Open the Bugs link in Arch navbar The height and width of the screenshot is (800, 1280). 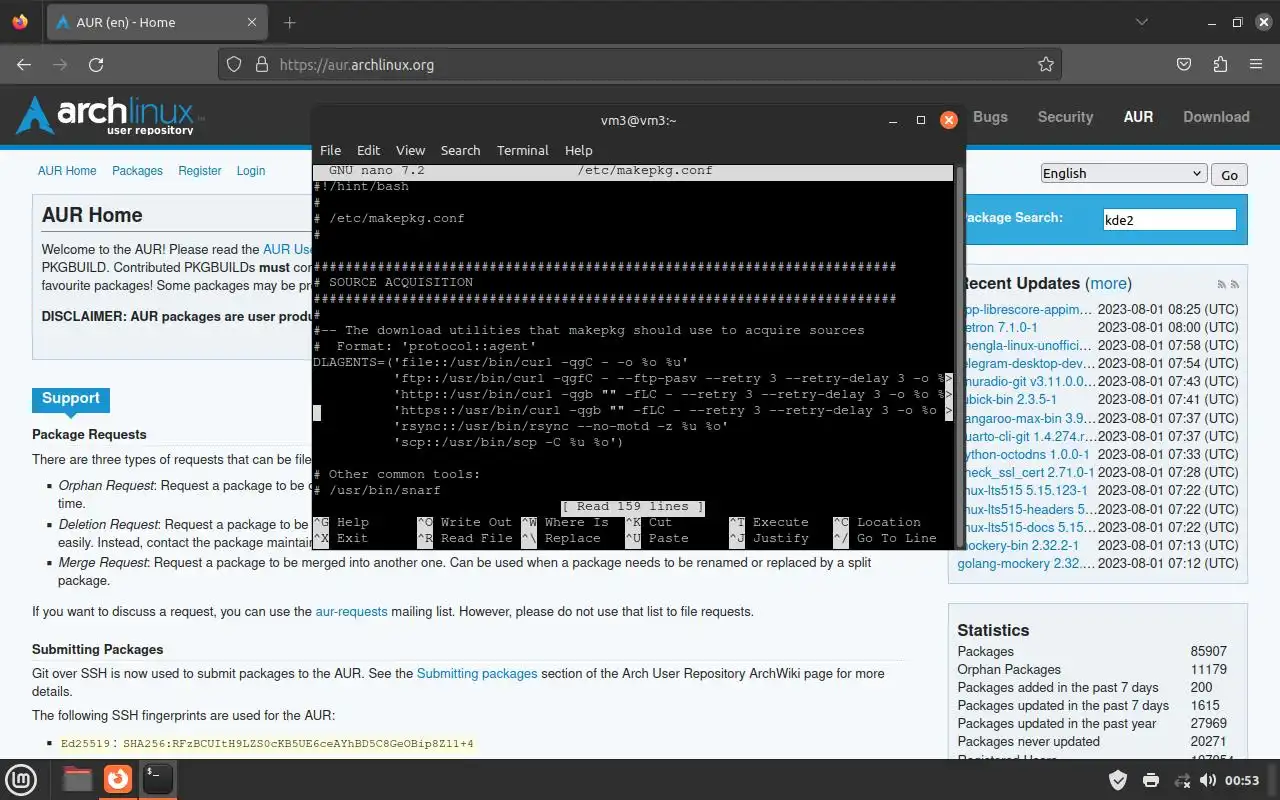(990, 117)
